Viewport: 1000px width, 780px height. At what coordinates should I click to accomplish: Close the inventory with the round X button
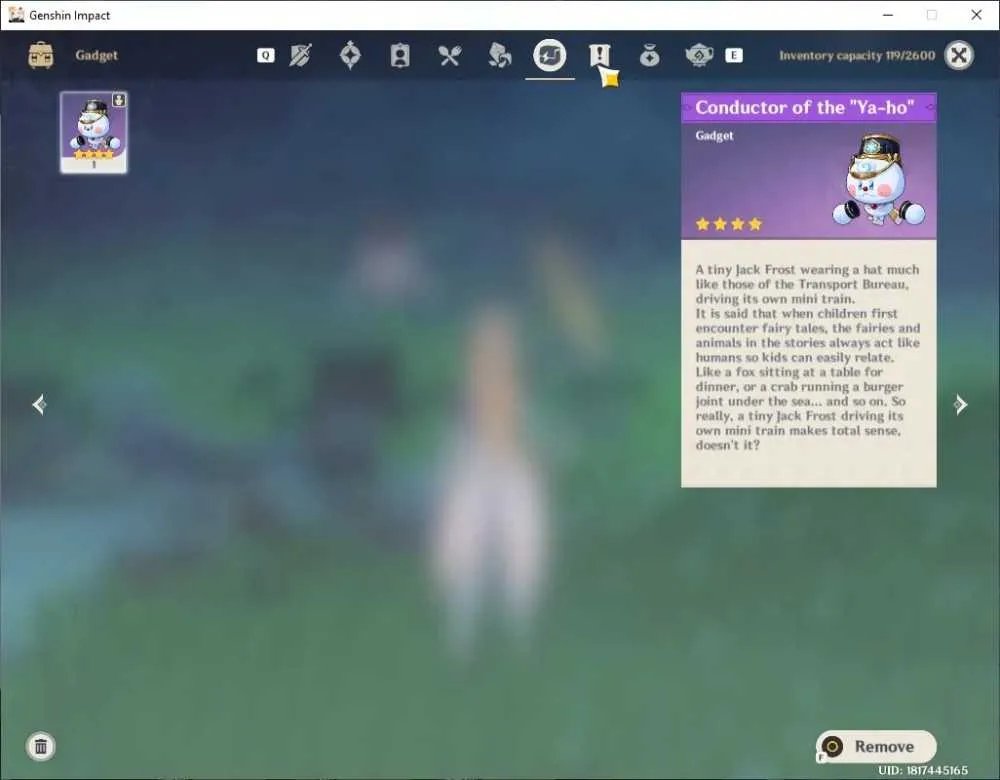[x=959, y=55]
